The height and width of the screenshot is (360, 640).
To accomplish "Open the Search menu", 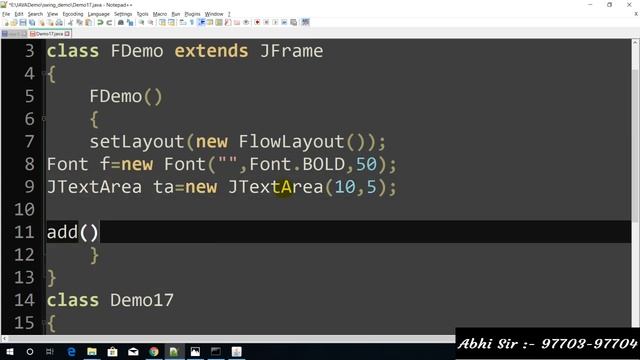I will point(35,14).
